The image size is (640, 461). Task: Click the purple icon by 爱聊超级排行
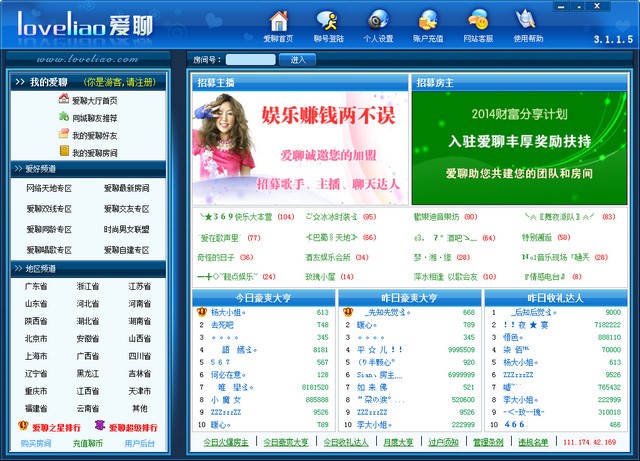(100, 425)
